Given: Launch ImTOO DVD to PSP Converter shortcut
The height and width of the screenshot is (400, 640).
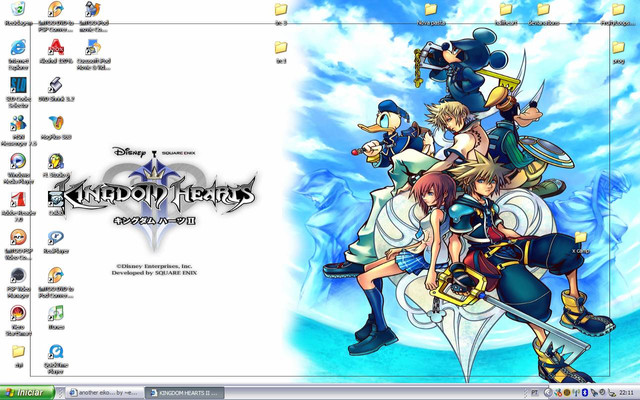Looking at the screenshot, I should 56,10.
